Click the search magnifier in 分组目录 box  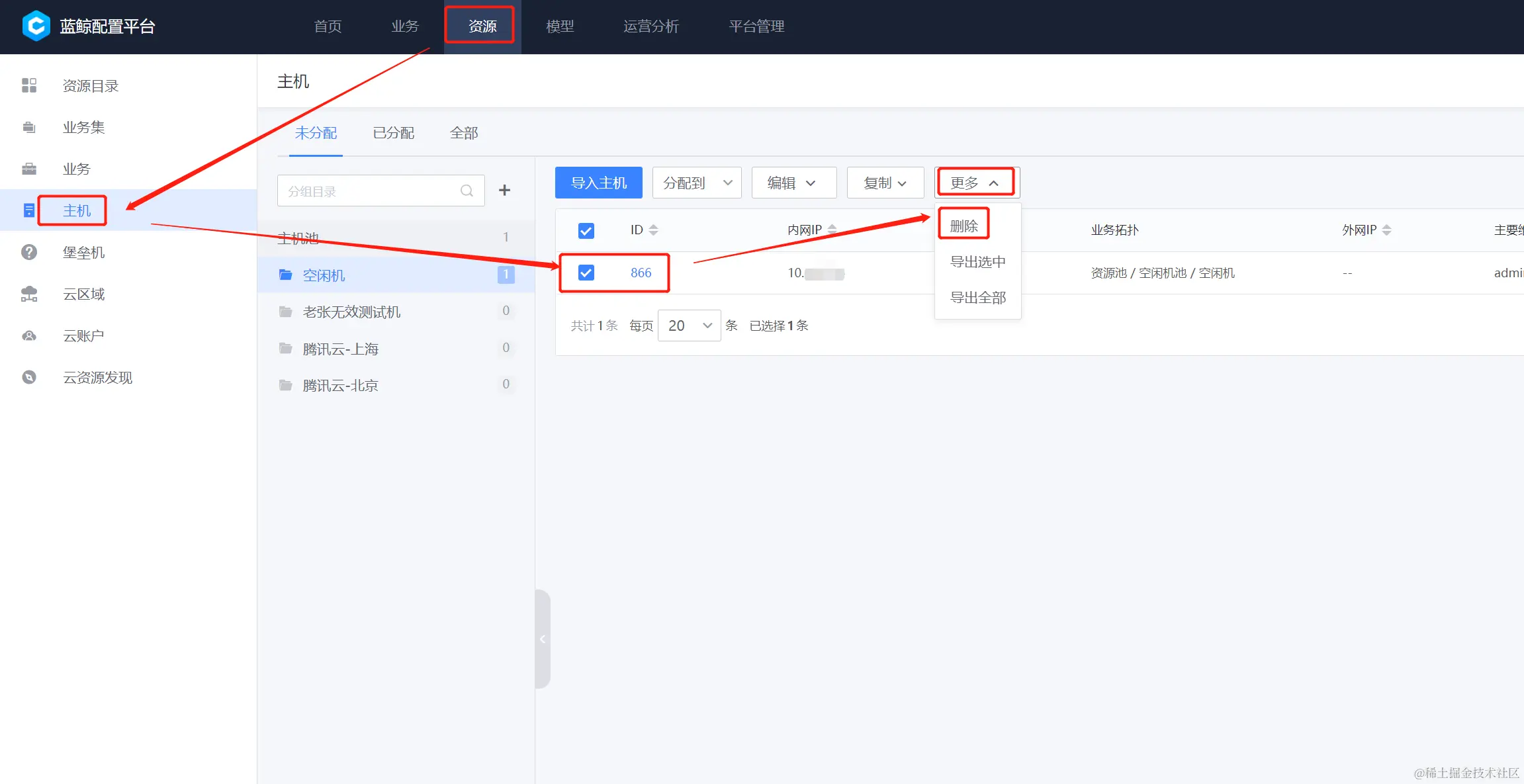[467, 191]
